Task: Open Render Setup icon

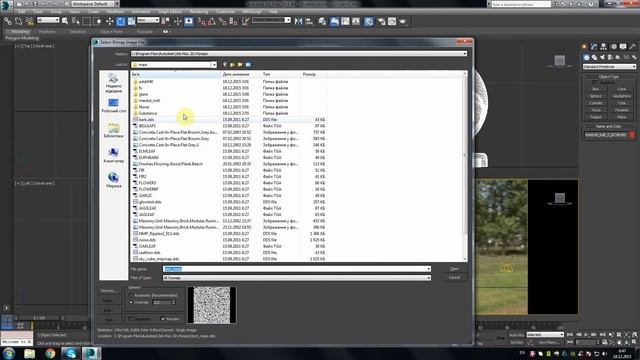Action: pos(381,21)
